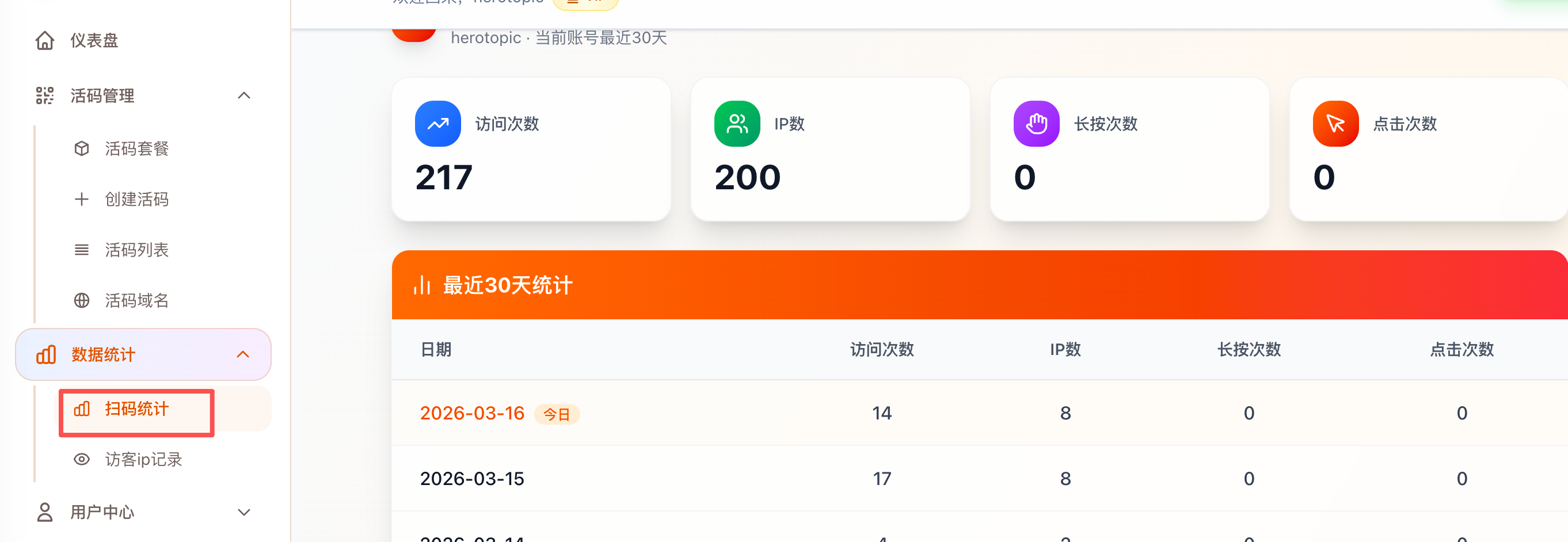Open 活码域名 in sidebar
1568x542 pixels.
tap(136, 300)
